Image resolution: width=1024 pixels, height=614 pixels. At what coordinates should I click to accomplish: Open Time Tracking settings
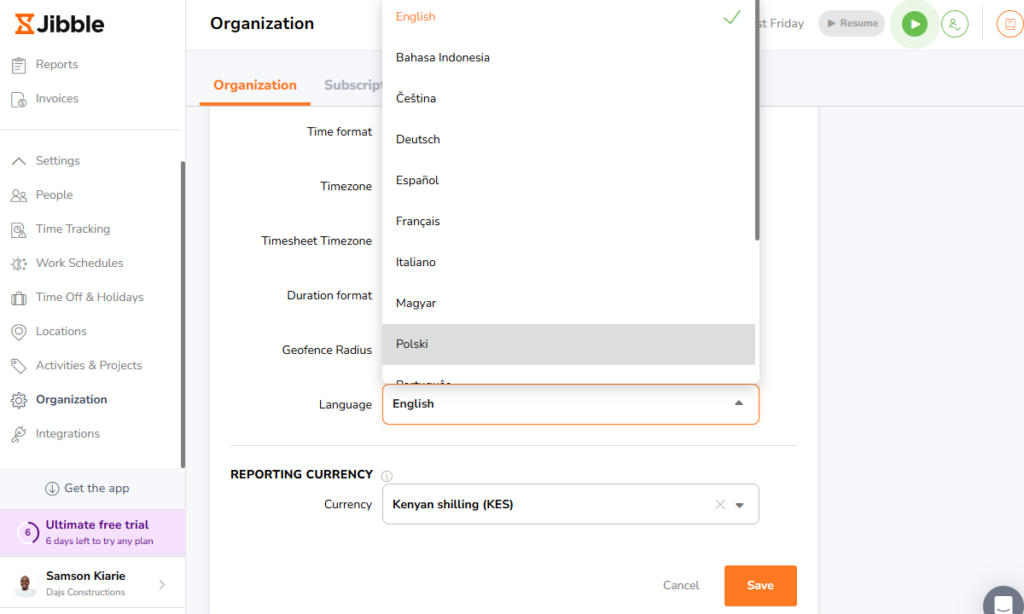click(72, 229)
